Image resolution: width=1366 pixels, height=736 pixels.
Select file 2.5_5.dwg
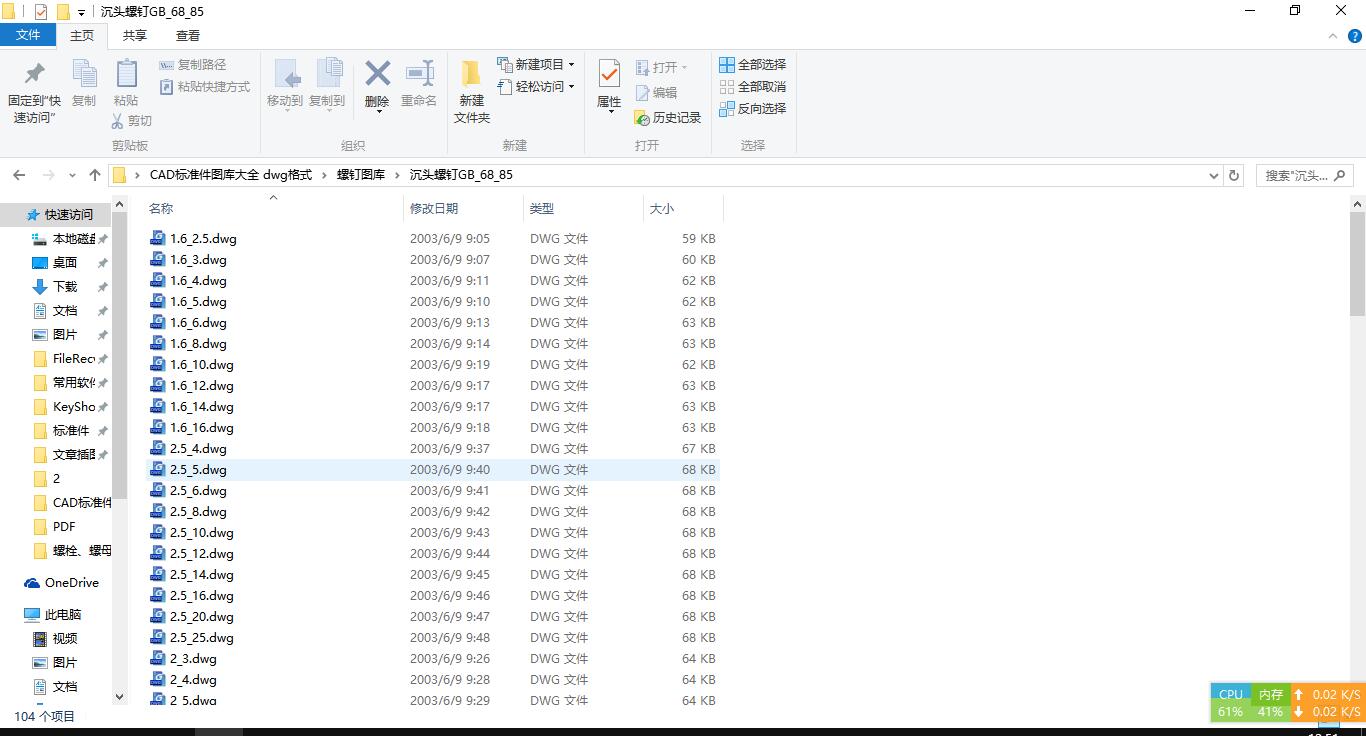pos(433,470)
